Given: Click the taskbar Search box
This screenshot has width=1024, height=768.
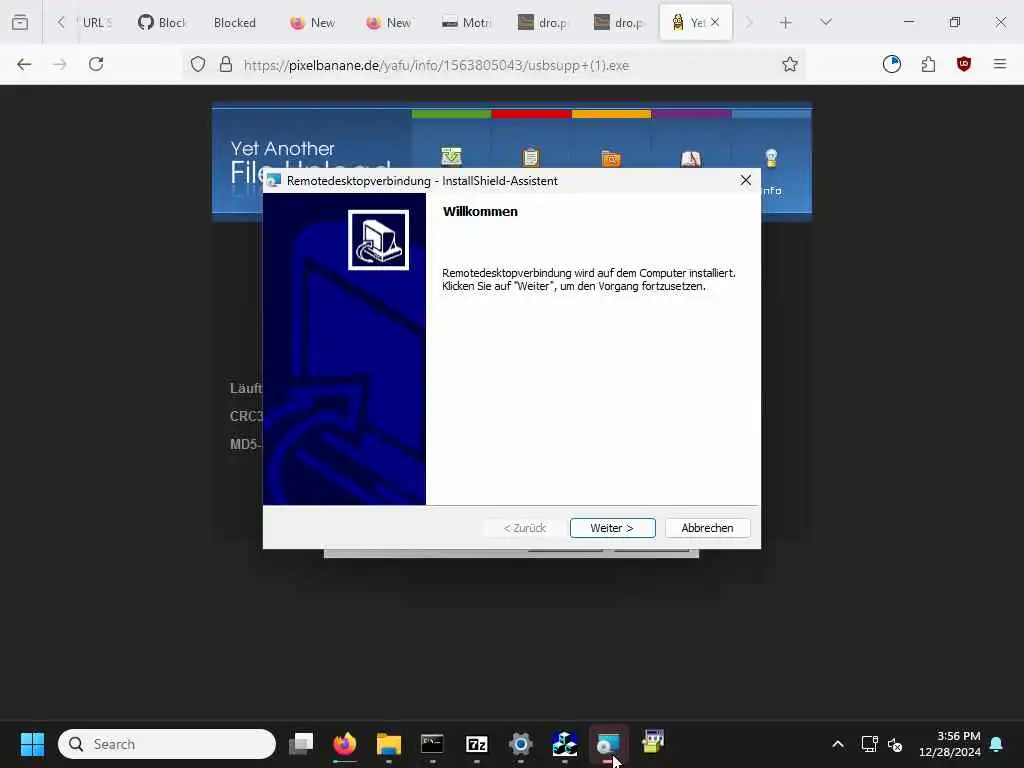Looking at the screenshot, I should pyautogui.click(x=167, y=744).
